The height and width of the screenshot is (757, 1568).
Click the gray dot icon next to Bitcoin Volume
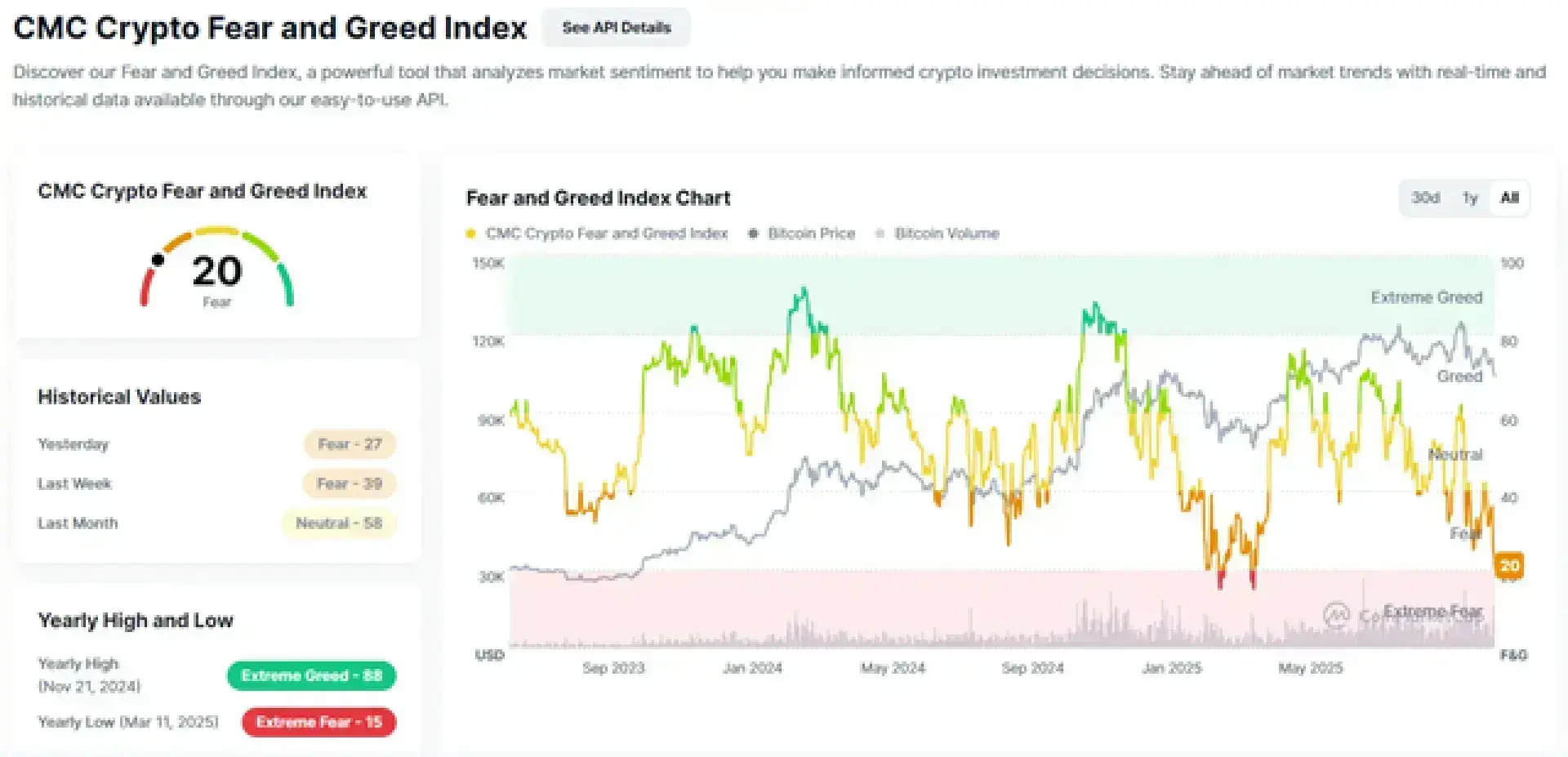point(880,234)
